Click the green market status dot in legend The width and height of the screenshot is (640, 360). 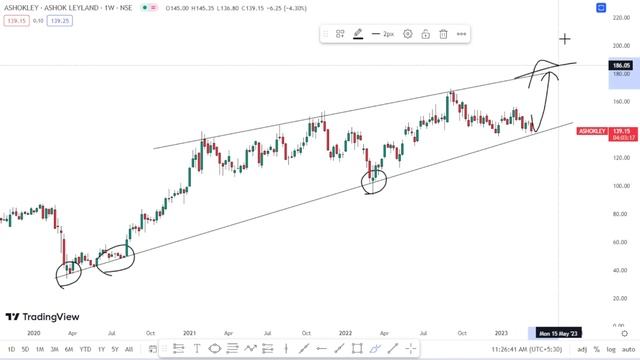144,8
